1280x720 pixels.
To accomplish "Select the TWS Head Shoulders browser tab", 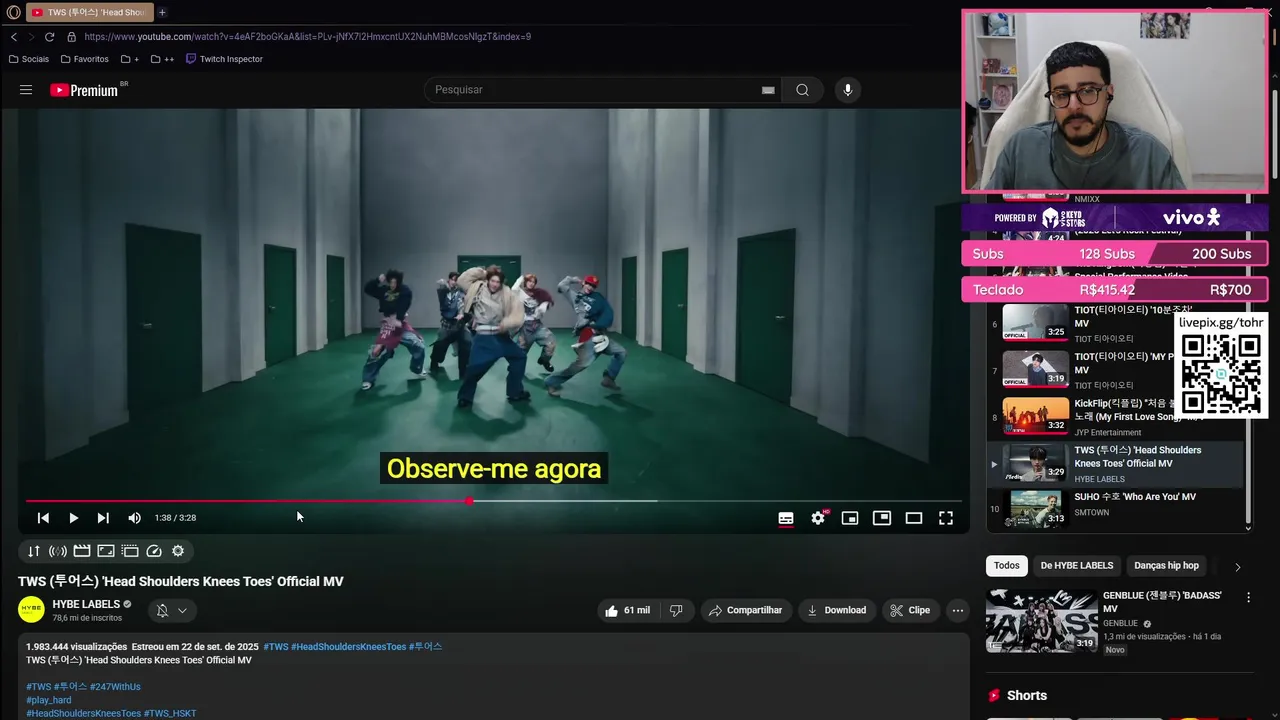I will coord(89,12).
